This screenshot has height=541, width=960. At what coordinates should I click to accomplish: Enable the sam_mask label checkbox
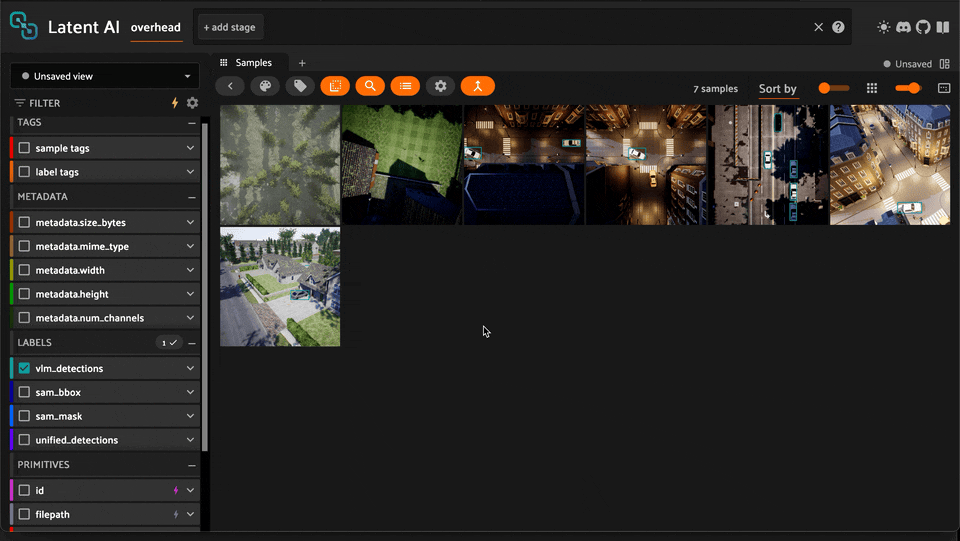tap(25, 416)
